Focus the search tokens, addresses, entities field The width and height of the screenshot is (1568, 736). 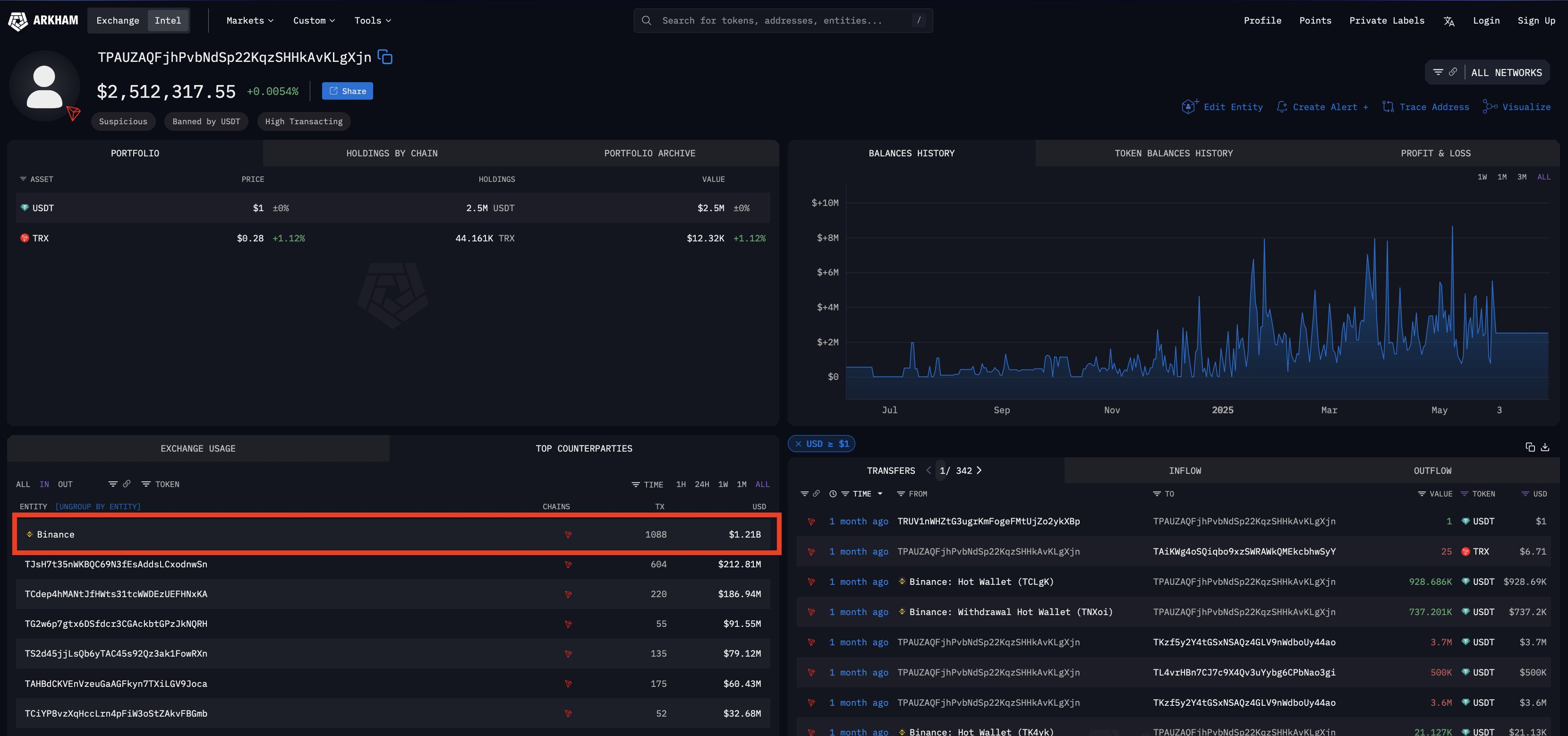[x=783, y=21]
